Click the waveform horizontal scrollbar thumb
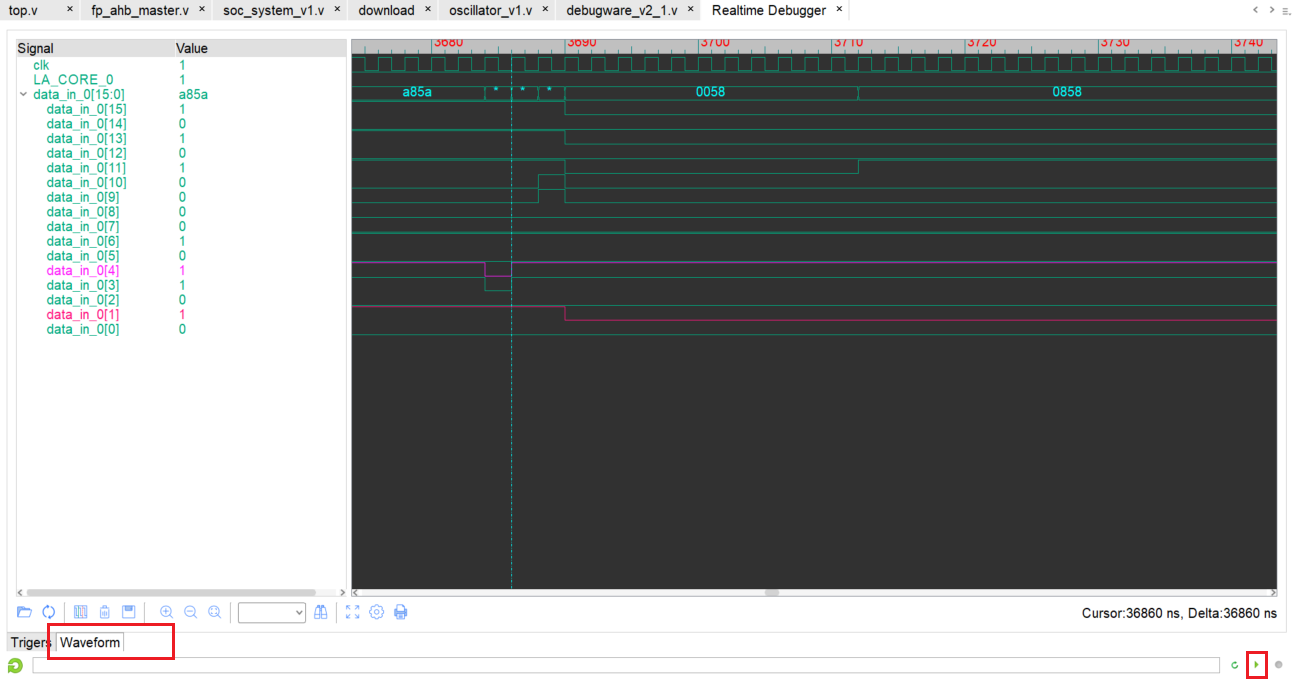Viewport: 1294px width, 682px height. (x=771, y=592)
